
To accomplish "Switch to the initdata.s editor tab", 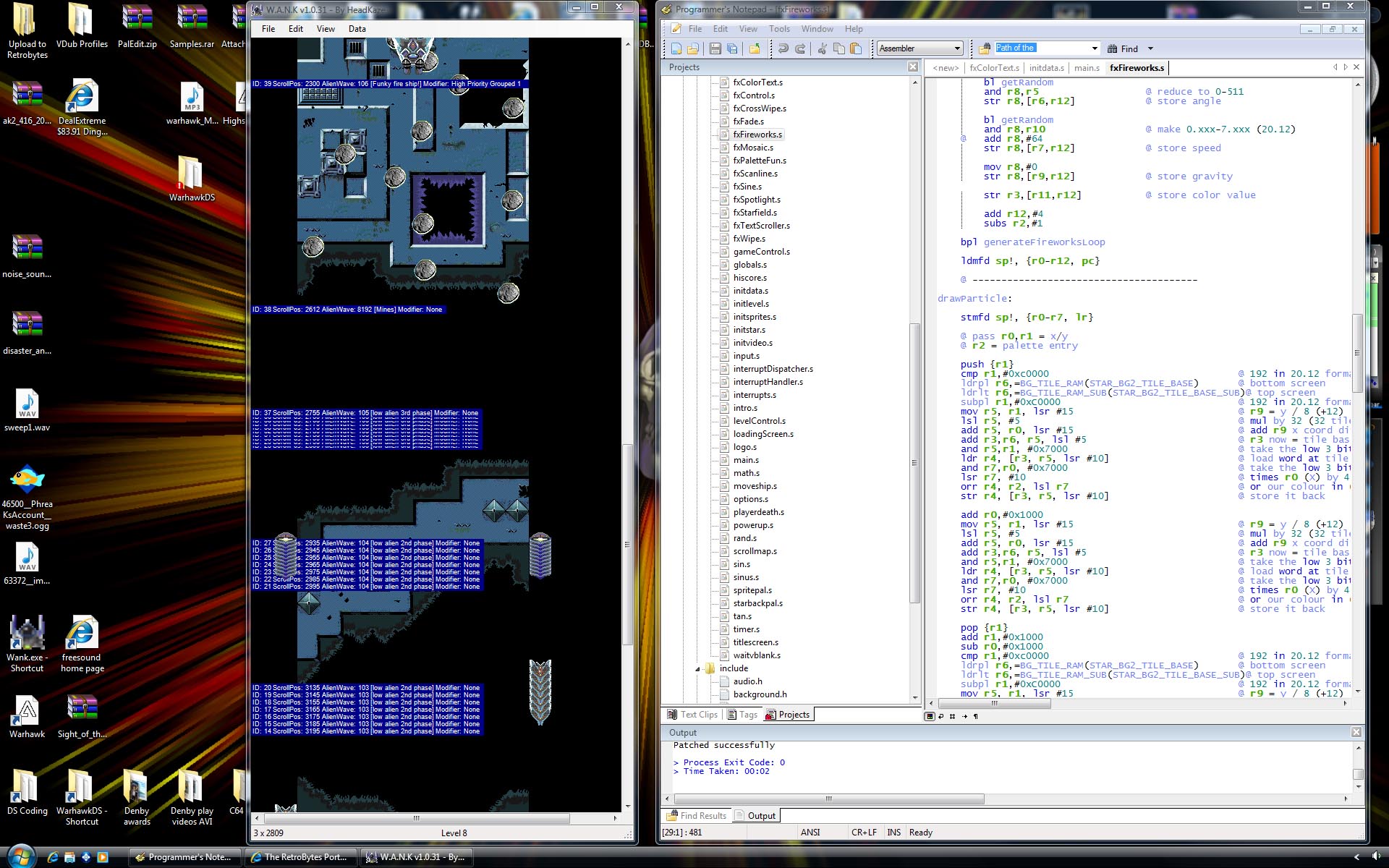I will tap(1046, 68).
